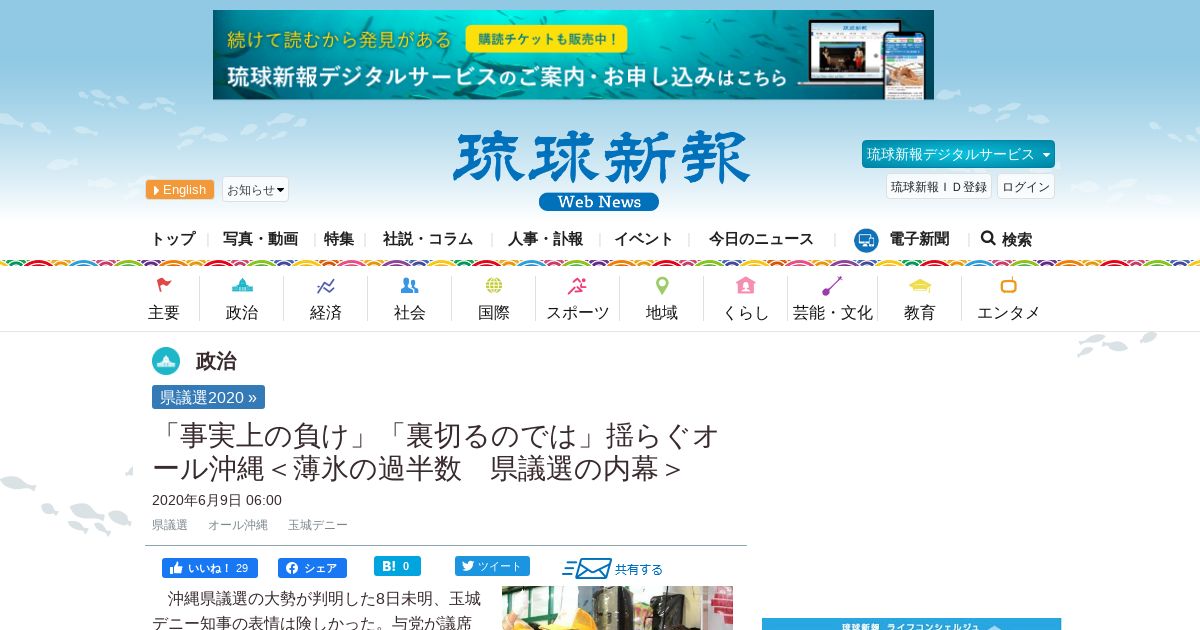This screenshot has height=630, width=1200.
Task: Open the 主要 category flag icon
Action: pyautogui.click(x=164, y=286)
